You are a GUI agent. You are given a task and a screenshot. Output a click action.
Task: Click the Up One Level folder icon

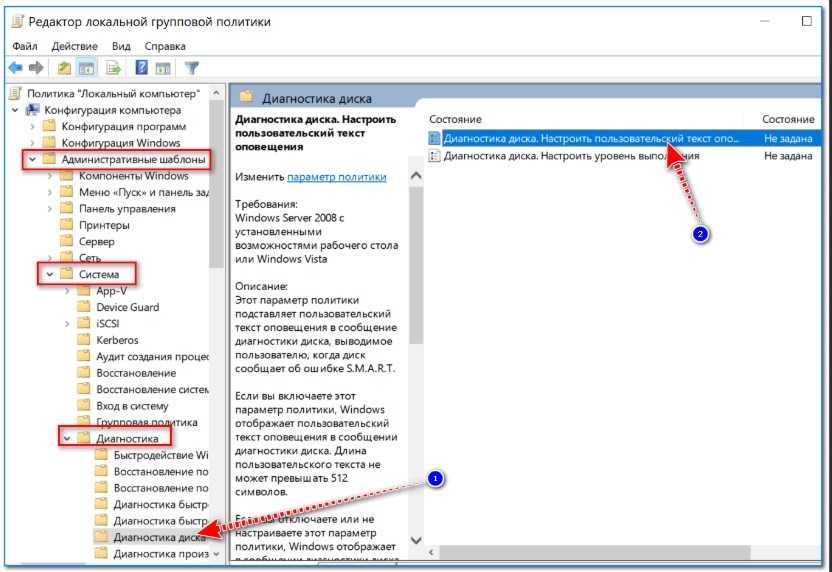pos(64,68)
